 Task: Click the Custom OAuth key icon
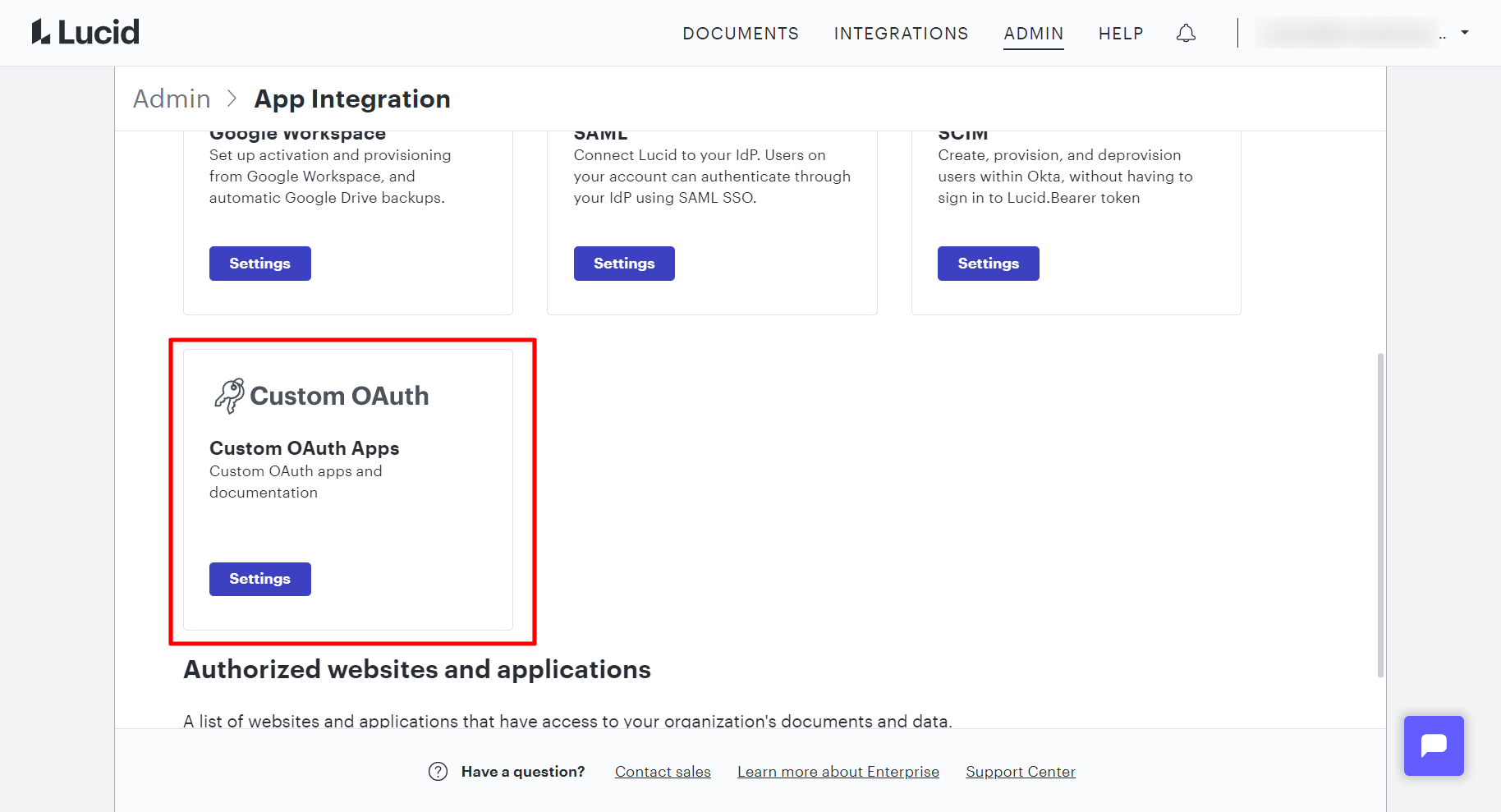tap(229, 396)
